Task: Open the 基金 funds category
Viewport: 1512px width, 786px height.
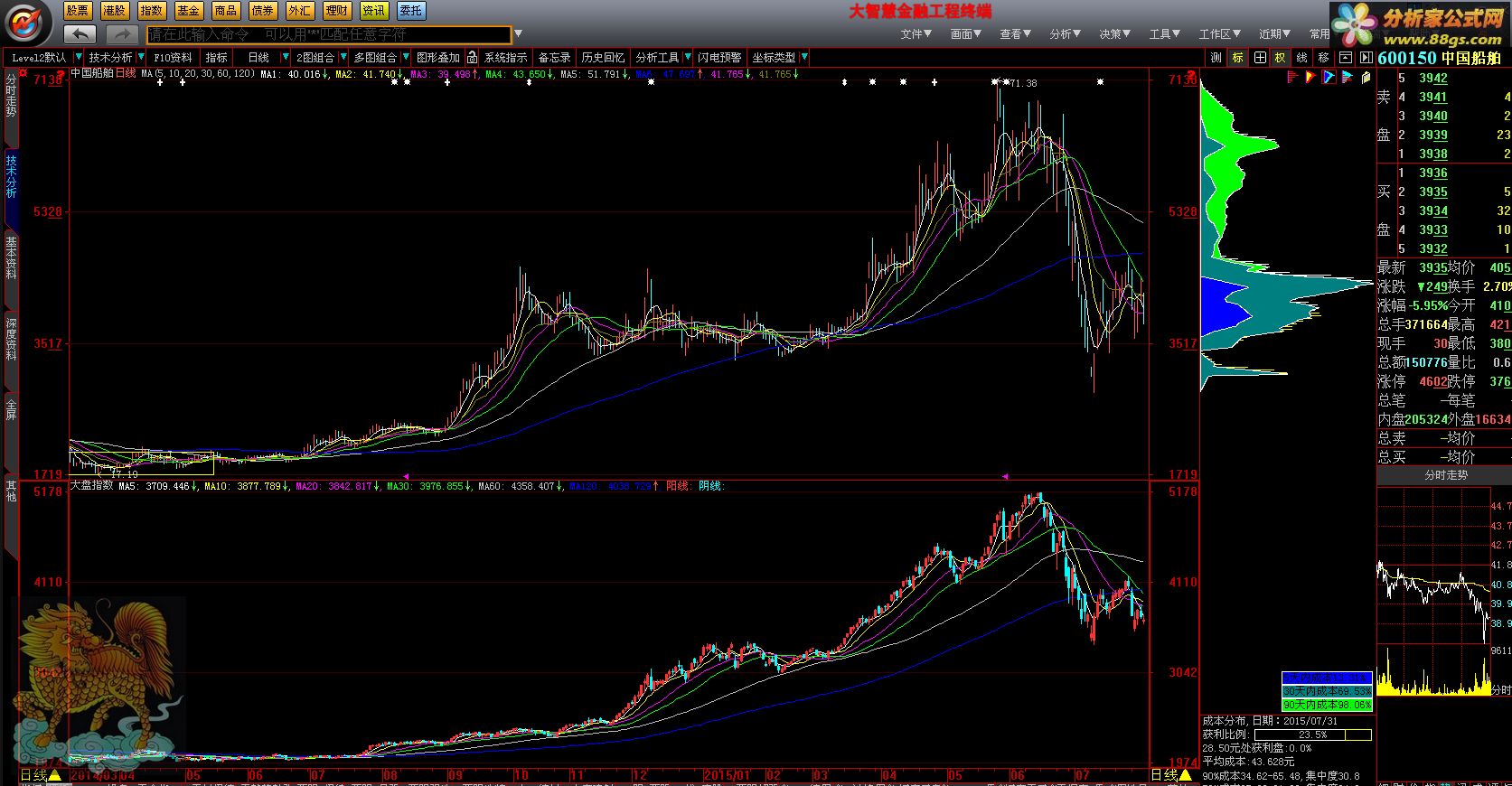Action: coord(189,11)
